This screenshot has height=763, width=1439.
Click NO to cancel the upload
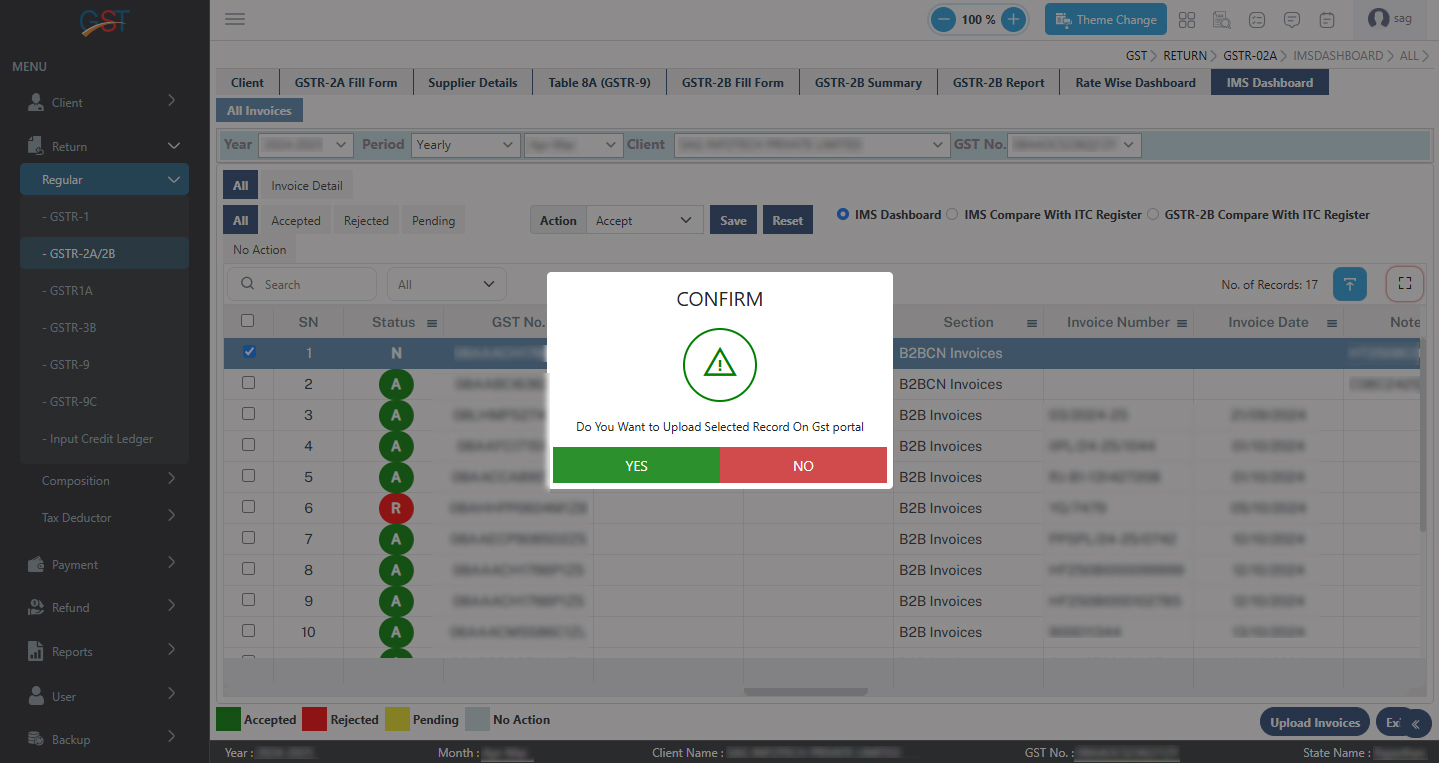[803, 466]
